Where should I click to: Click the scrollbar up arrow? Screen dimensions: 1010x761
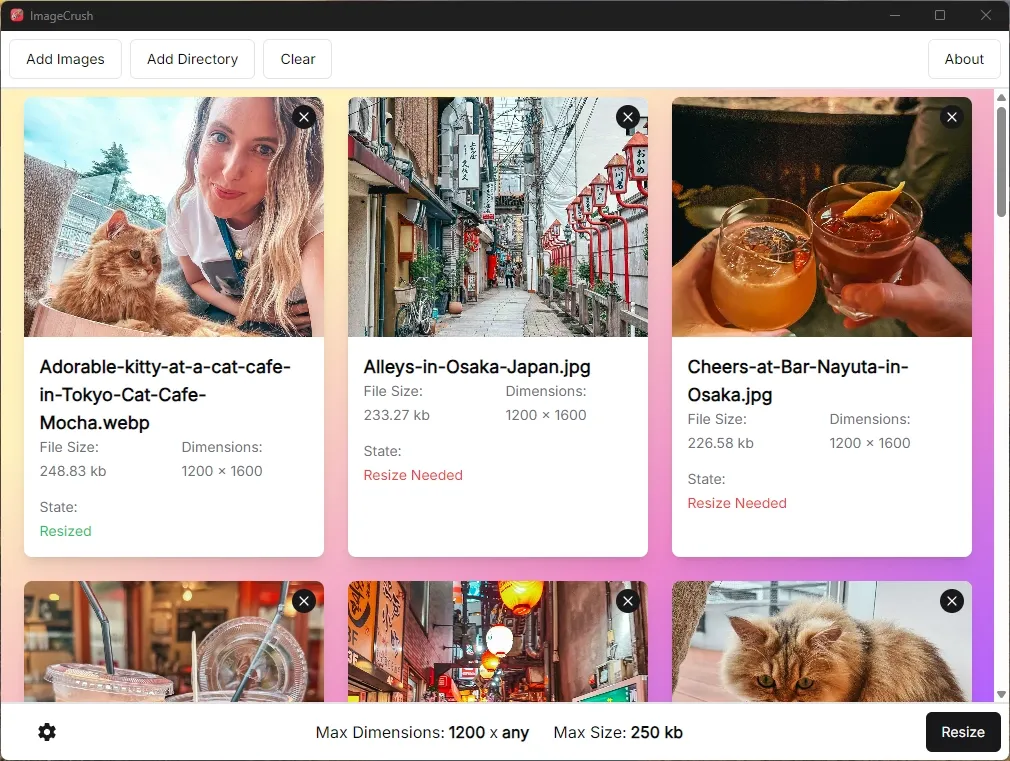[x=1001, y=97]
